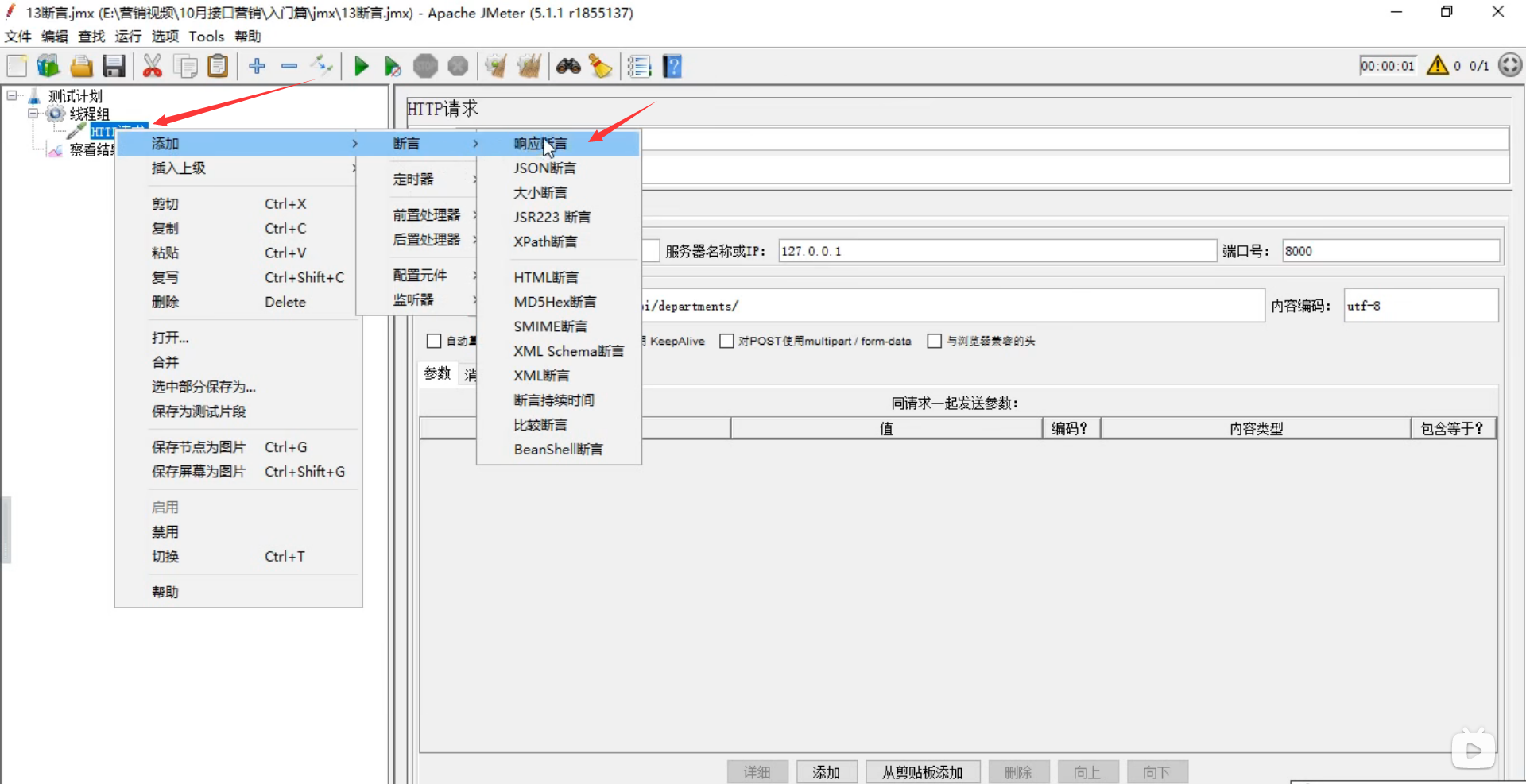1526x784 pixels.
Task: Click the Clear results broom icon
Action: click(x=496, y=66)
